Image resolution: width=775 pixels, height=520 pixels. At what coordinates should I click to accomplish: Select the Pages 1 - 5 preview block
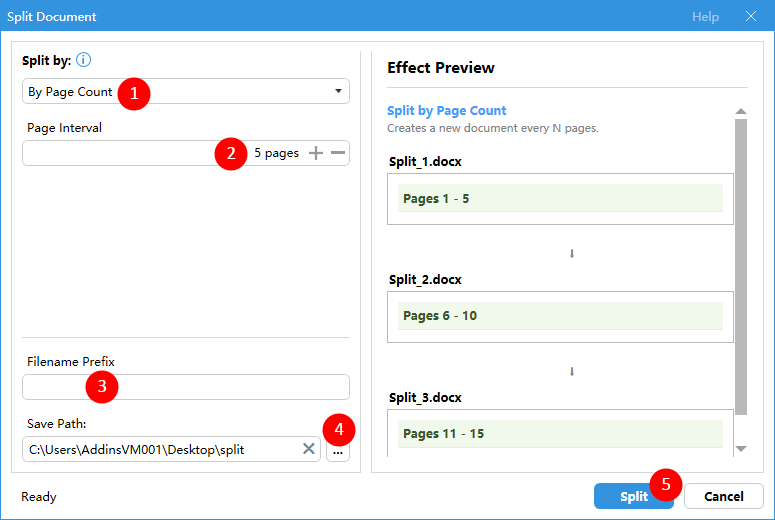coord(560,198)
